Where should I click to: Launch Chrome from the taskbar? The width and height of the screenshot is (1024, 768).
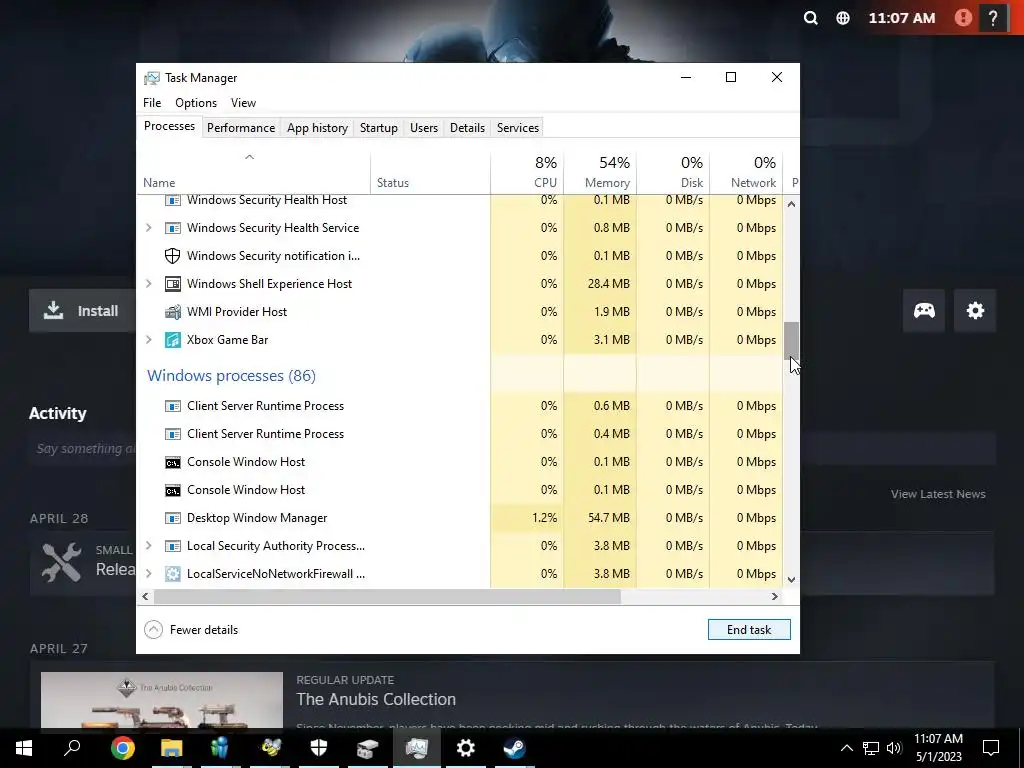(x=122, y=748)
